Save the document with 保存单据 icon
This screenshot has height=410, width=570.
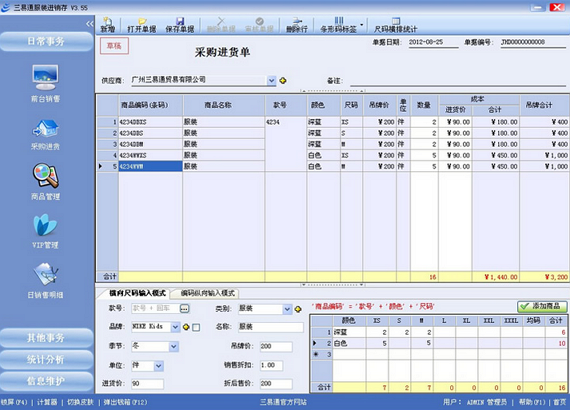pyautogui.click(x=180, y=25)
